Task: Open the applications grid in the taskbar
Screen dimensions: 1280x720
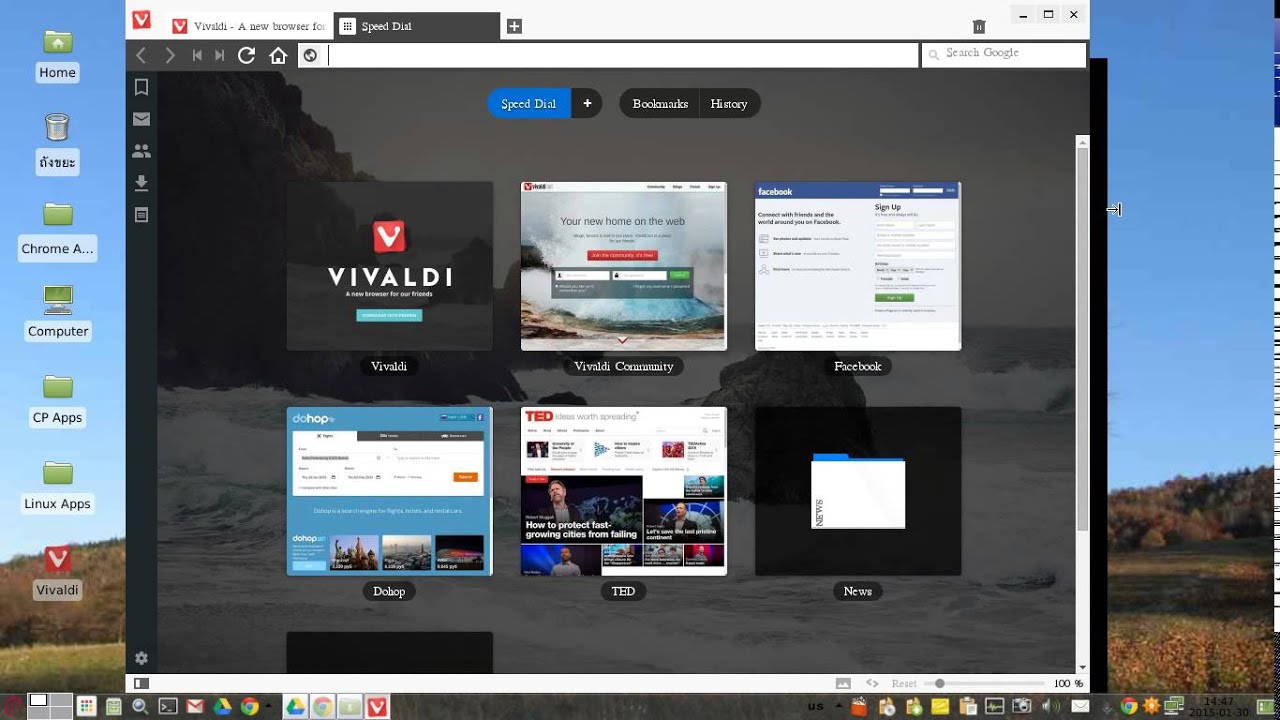Action: click(86, 707)
